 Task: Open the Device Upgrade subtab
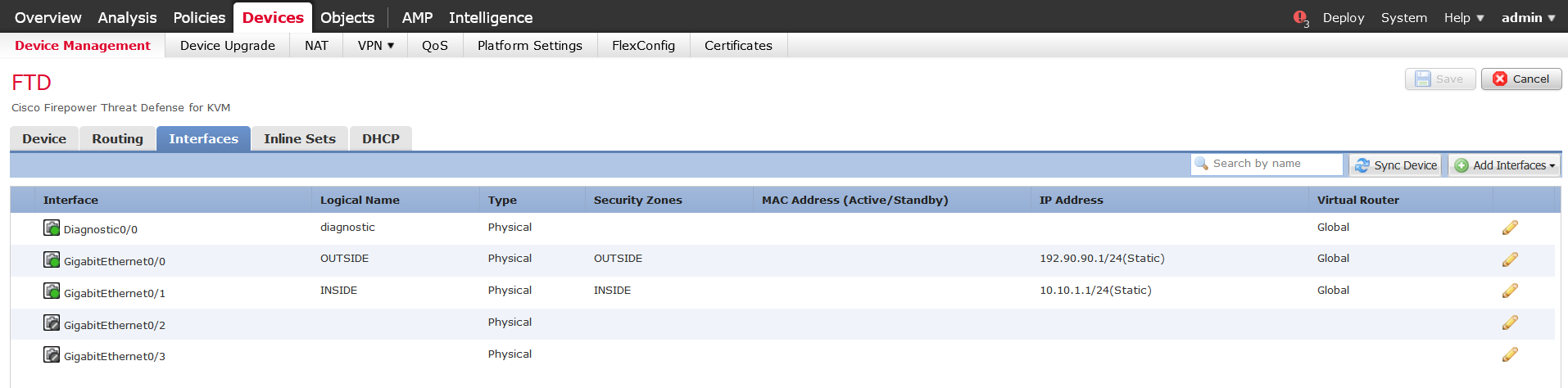pyautogui.click(x=228, y=45)
